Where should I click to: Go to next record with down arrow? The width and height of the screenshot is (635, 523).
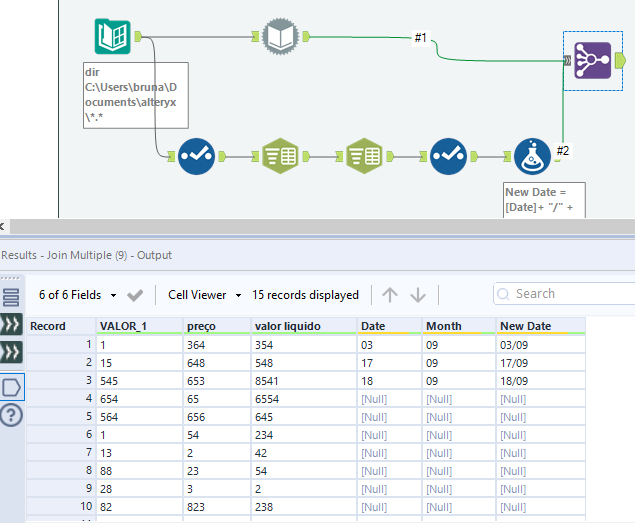418,295
